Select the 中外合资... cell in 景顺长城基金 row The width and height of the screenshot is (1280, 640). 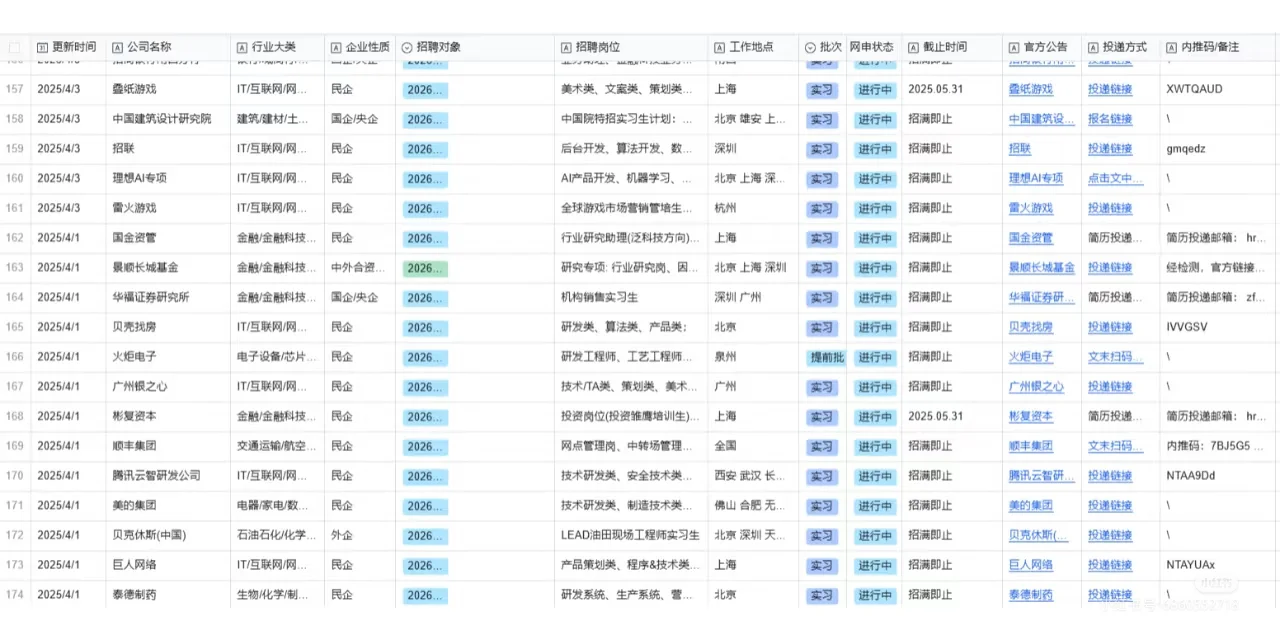click(359, 268)
